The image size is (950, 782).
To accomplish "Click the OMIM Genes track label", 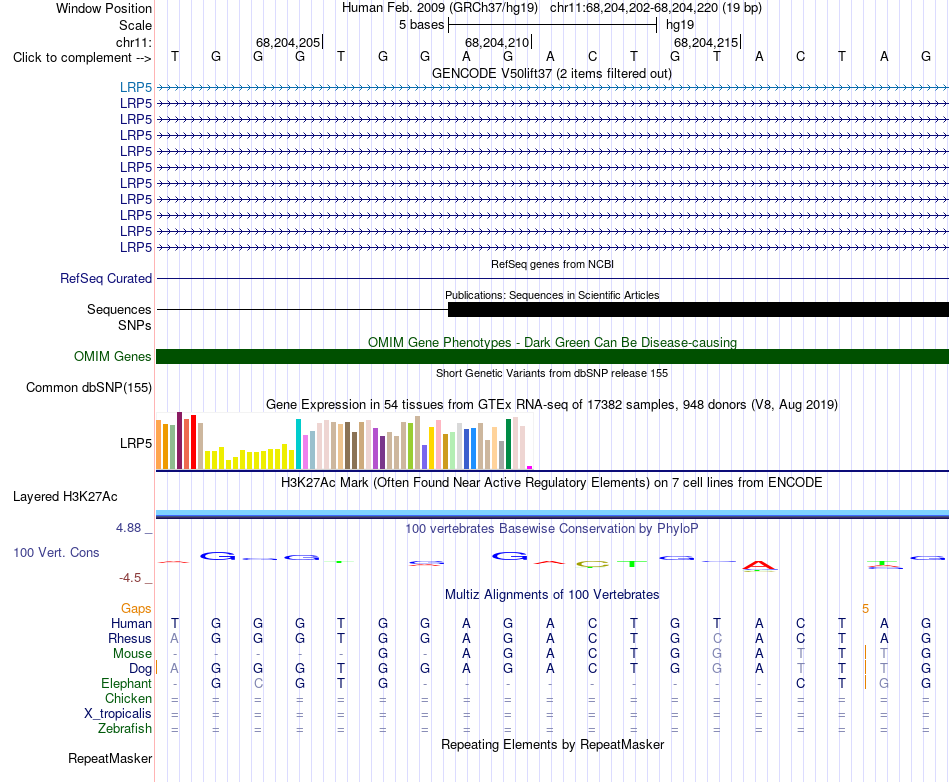I will coord(113,356).
